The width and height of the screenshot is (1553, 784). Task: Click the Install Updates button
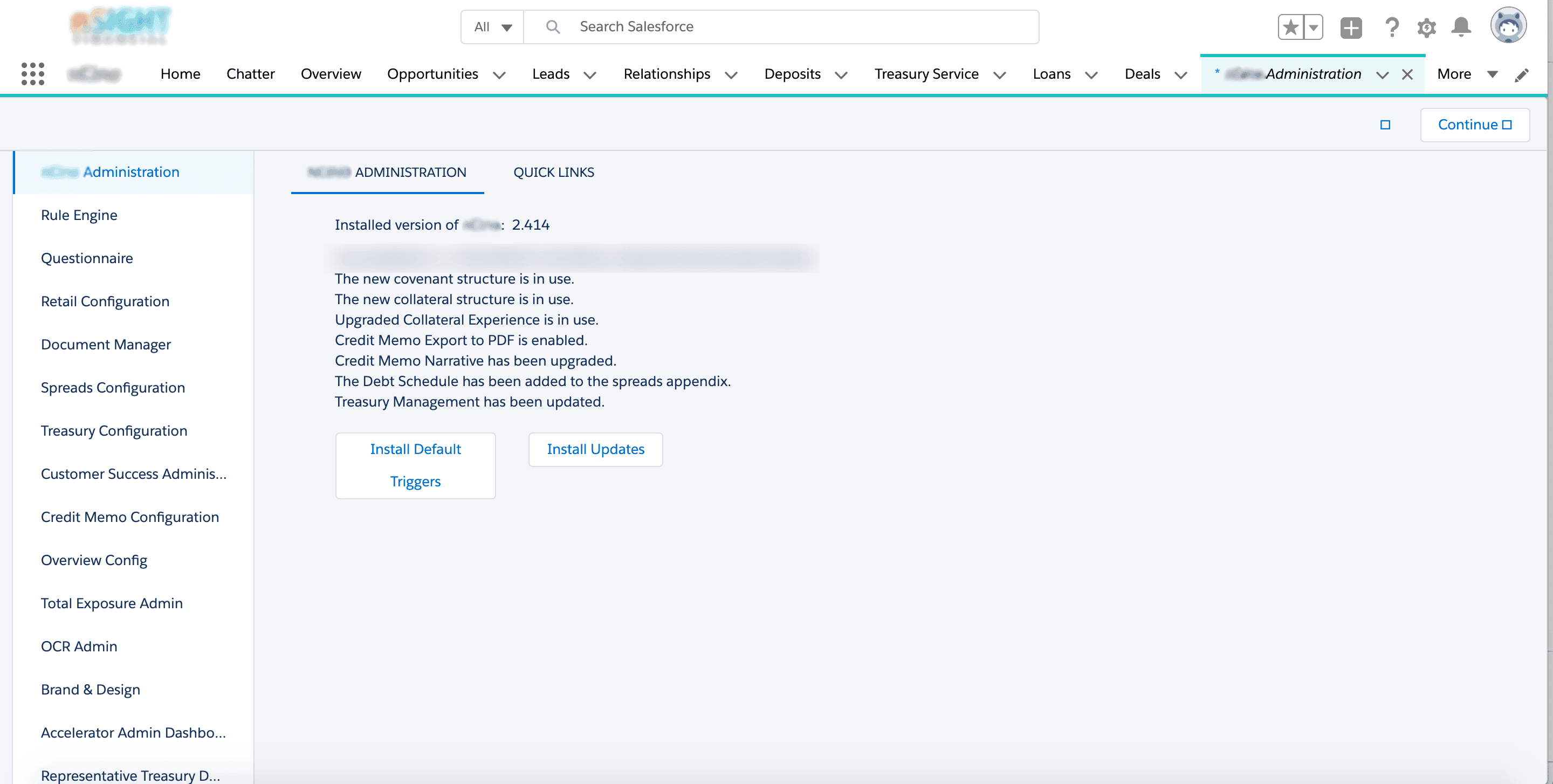tap(596, 449)
